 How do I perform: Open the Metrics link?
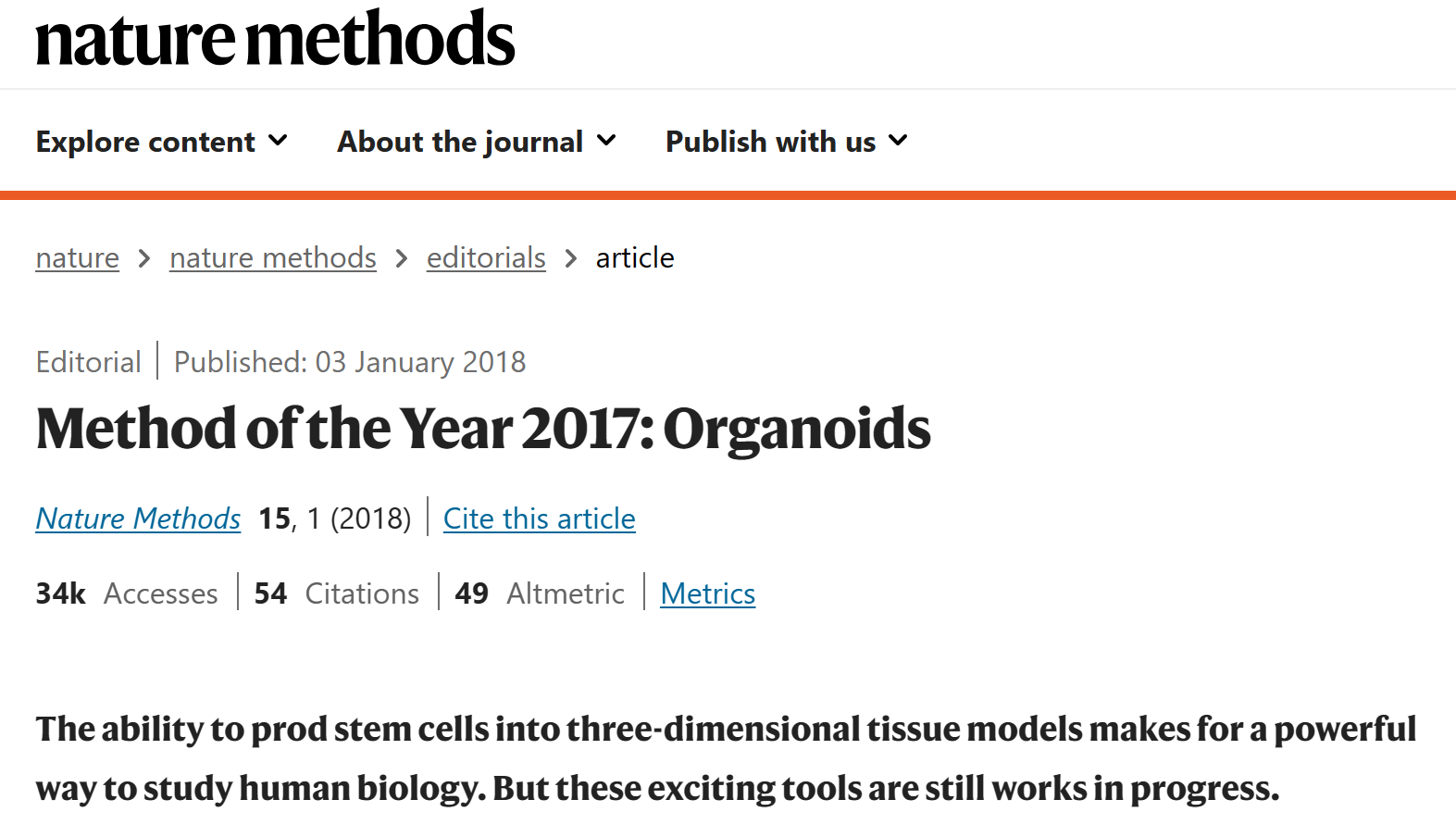coord(708,593)
